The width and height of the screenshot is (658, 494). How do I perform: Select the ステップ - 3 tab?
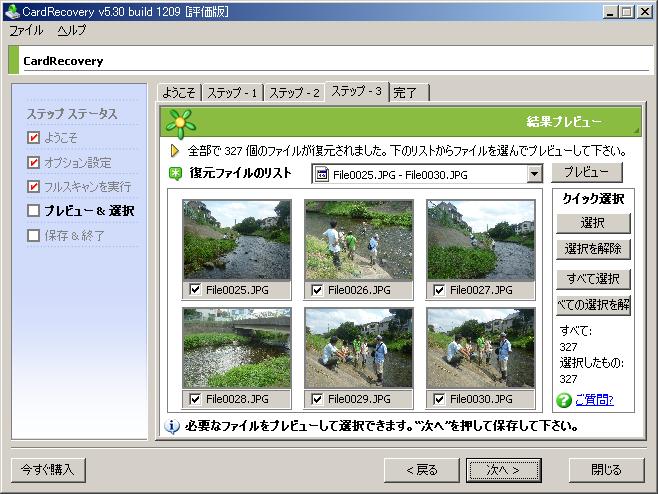click(357, 91)
